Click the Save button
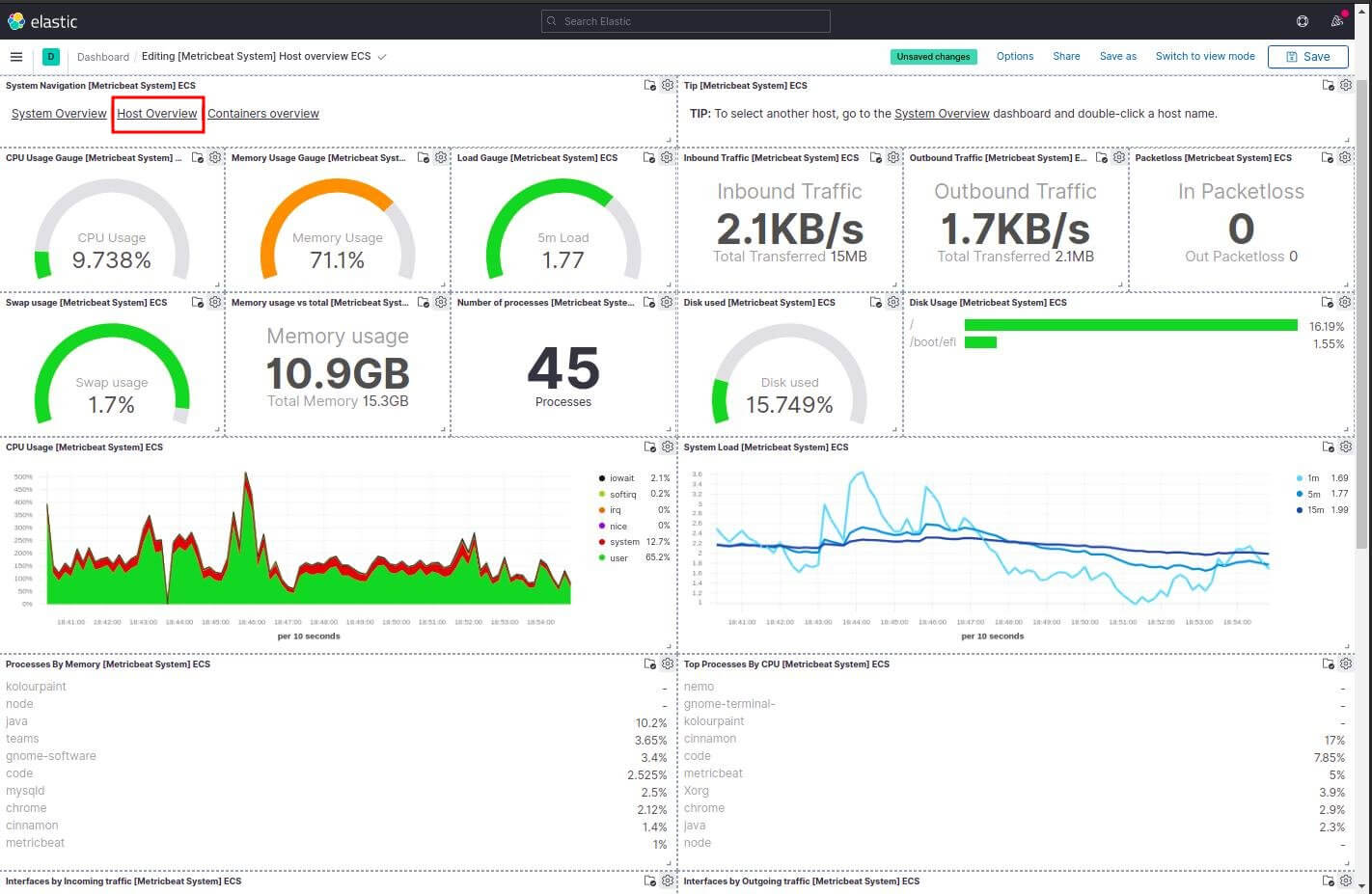Screen dimensions: 1372x894 (x=1307, y=57)
